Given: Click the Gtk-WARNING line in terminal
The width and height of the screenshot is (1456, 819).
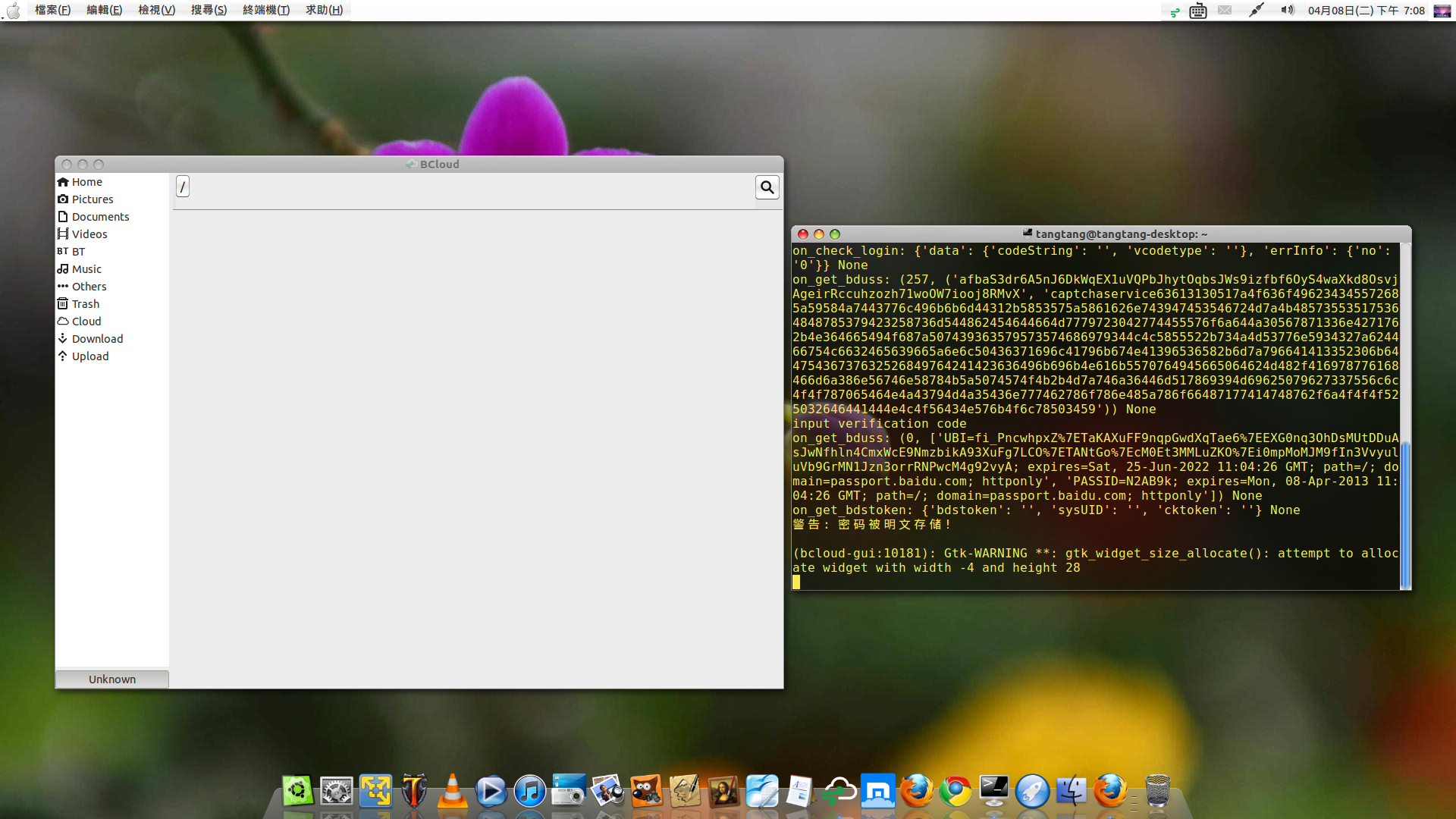Looking at the screenshot, I should [1096, 560].
